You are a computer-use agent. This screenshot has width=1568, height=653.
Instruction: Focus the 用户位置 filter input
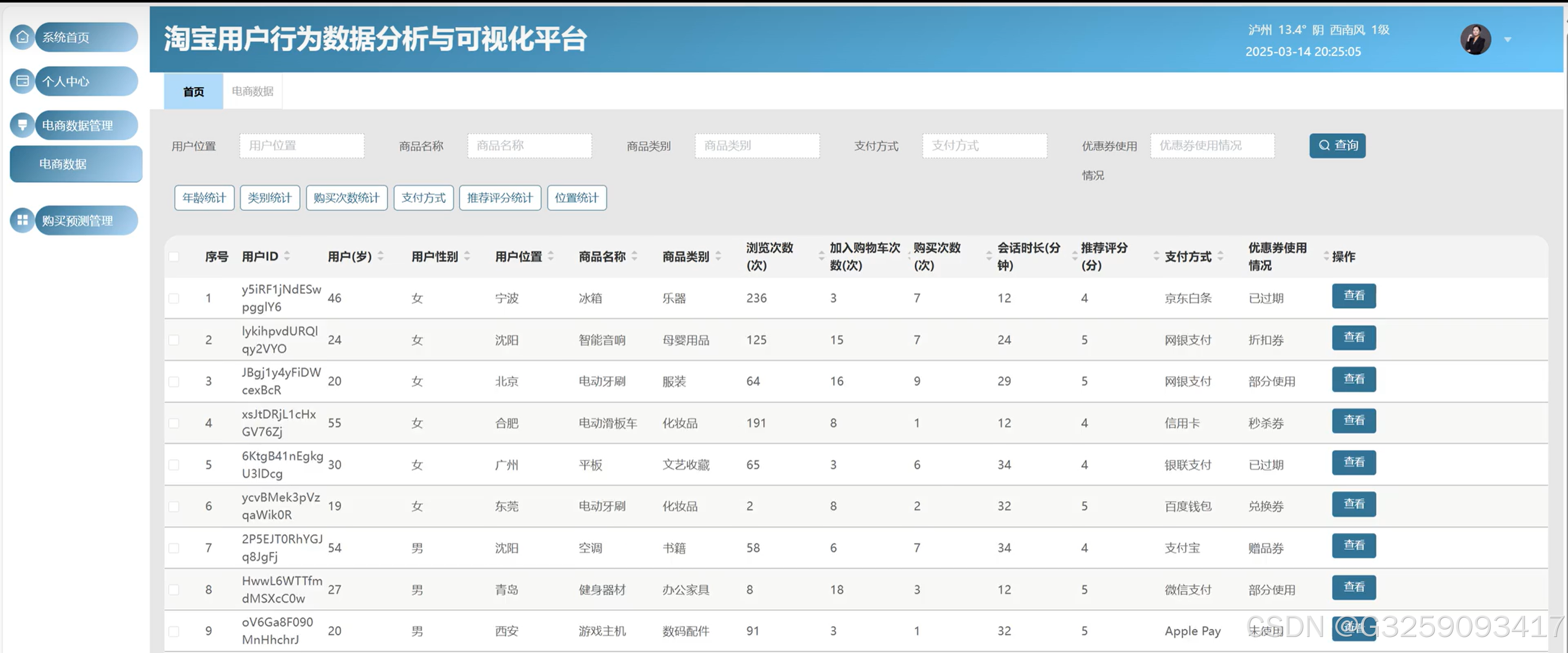pos(302,145)
